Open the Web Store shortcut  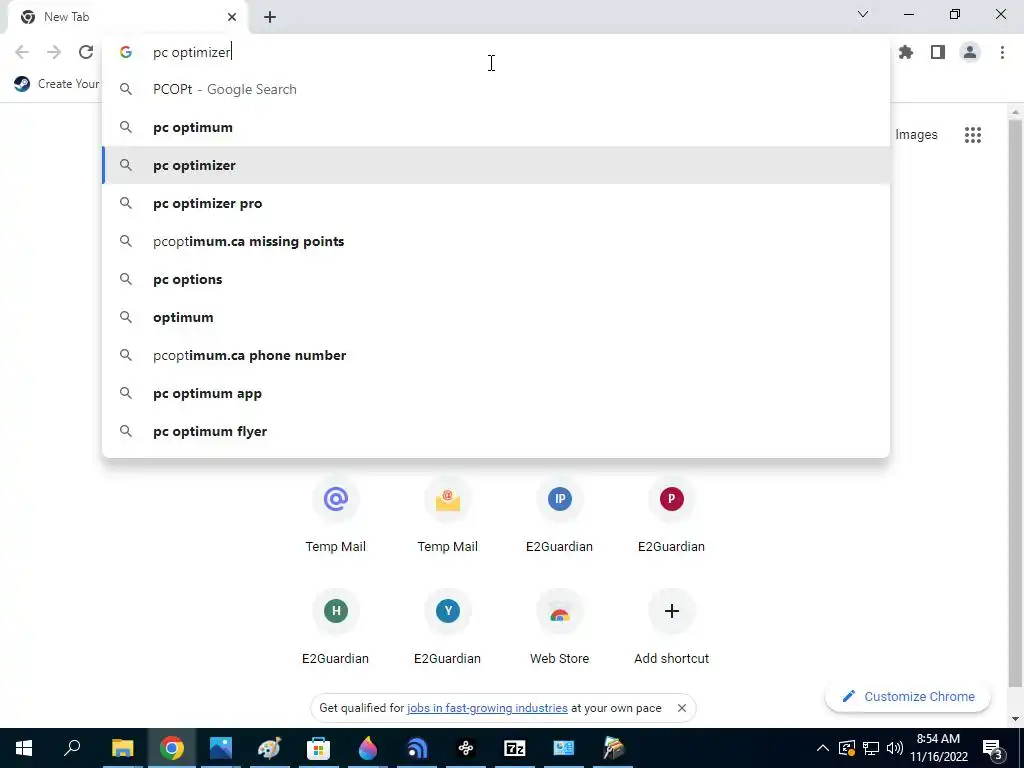coord(560,628)
